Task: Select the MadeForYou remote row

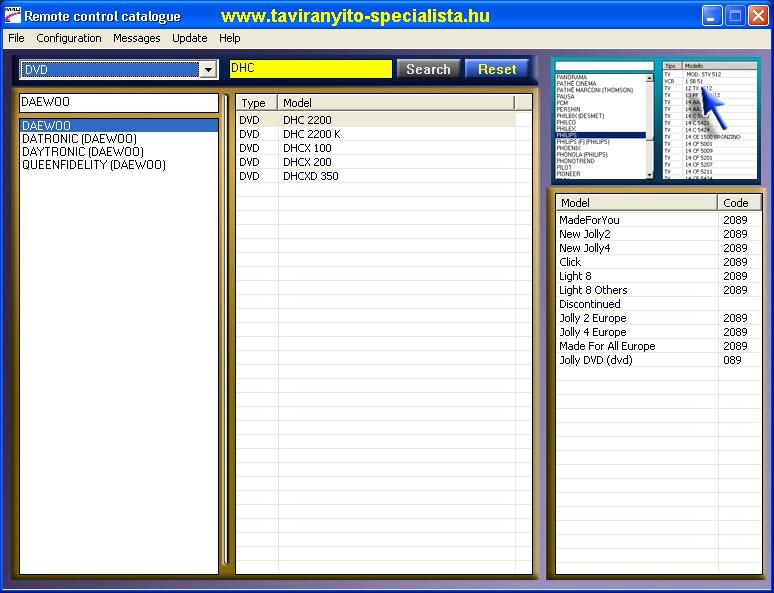Action: click(658, 220)
